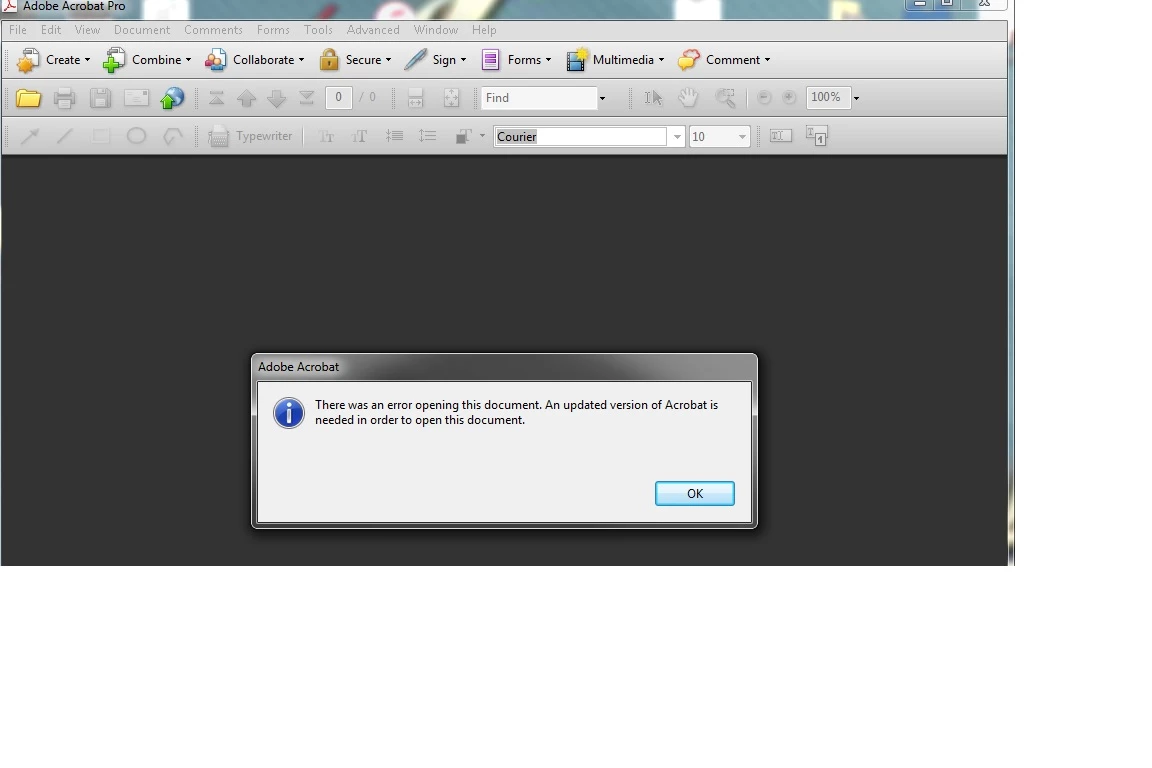The height and width of the screenshot is (768, 1152).
Task: Open the Find options dropdown arrow
Action: [x=602, y=98]
